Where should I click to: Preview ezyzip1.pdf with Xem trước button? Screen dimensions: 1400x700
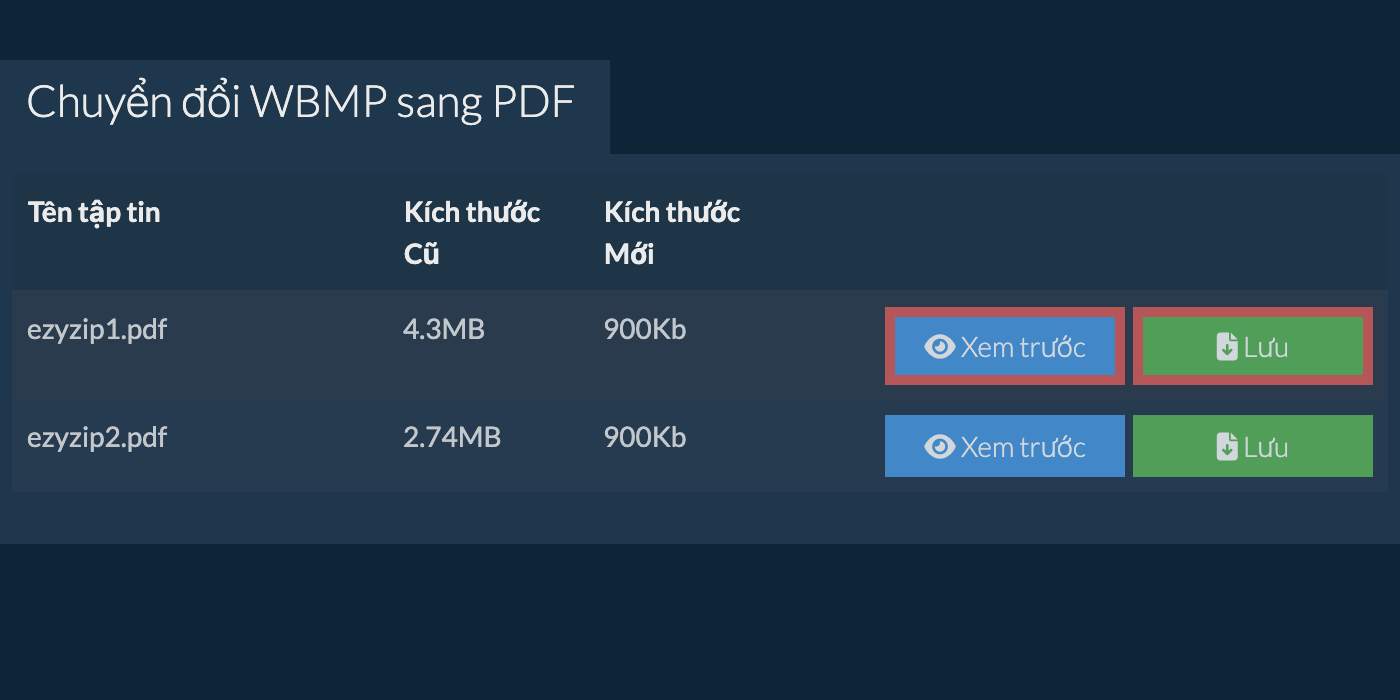pyautogui.click(x=1005, y=347)
